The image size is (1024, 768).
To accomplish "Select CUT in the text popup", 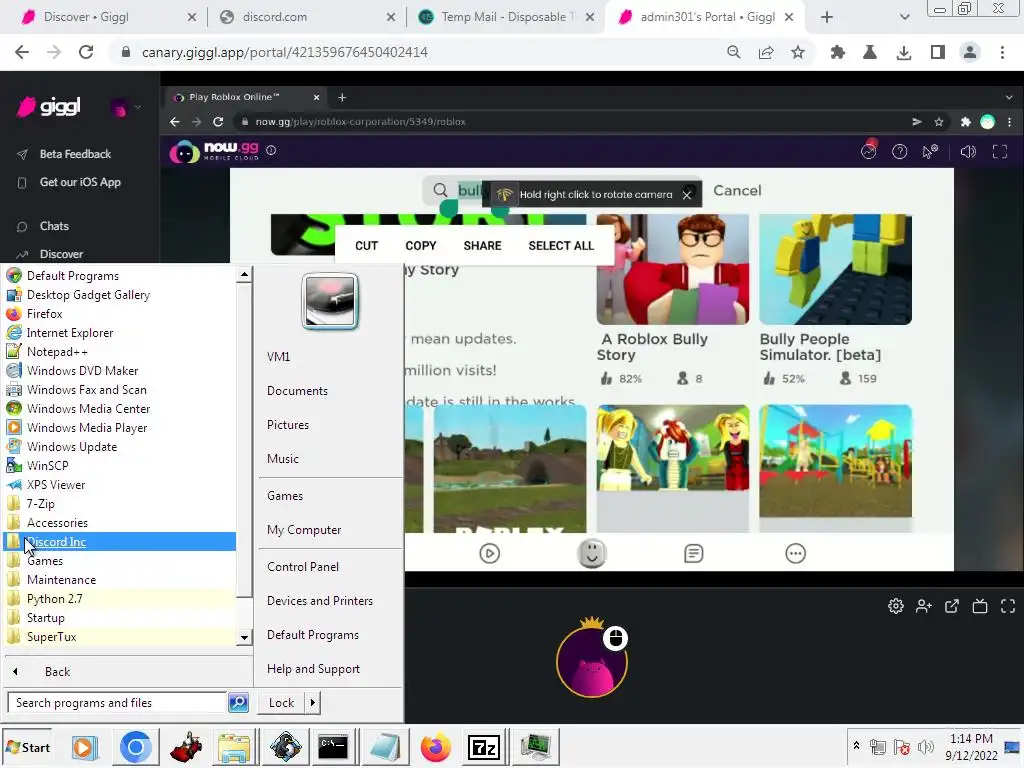I will tap(366, 246).
